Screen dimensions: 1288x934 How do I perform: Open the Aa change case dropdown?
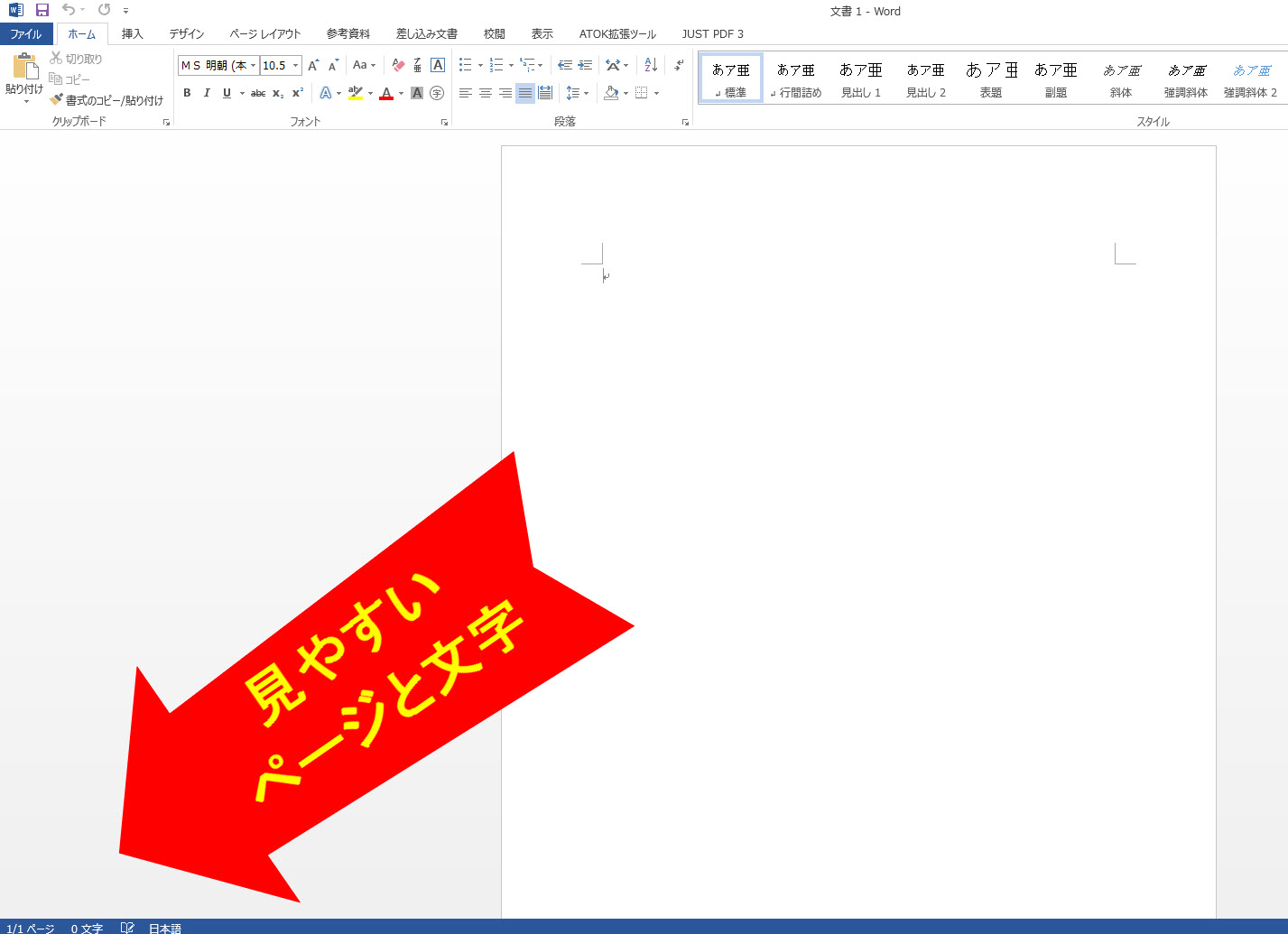click(364, 66)
